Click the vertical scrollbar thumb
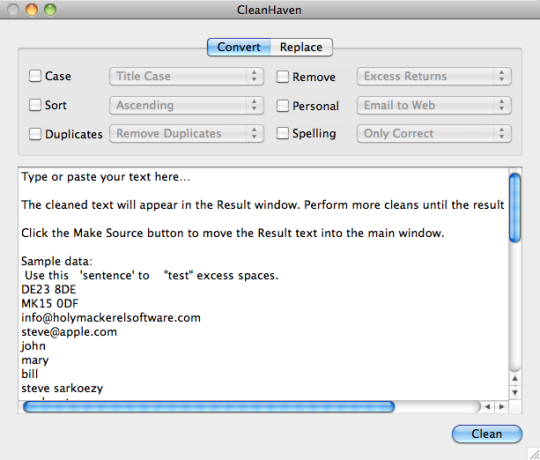This screenshot has height=460, width=540. [x=515, y=208]
